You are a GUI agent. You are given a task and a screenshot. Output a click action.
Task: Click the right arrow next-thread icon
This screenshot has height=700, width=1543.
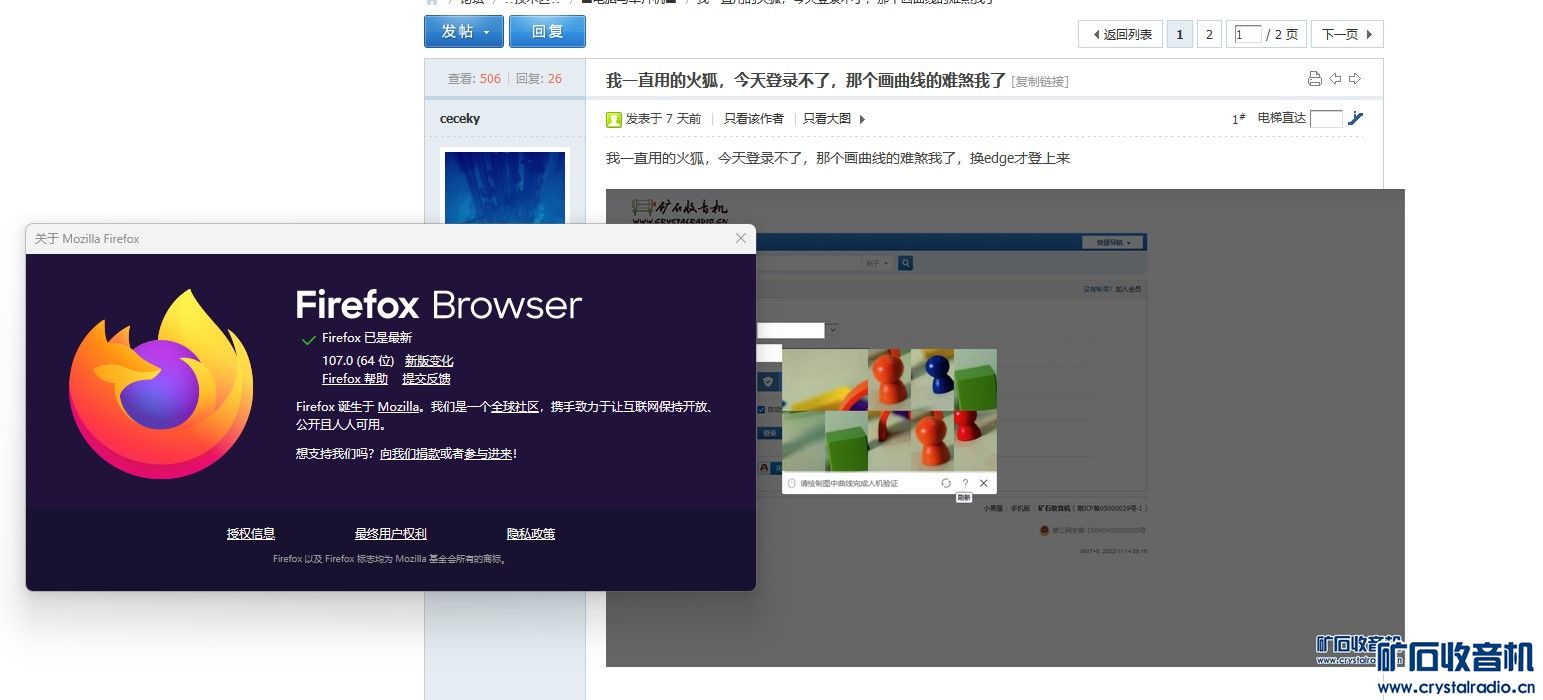(x=1355, y=79)
